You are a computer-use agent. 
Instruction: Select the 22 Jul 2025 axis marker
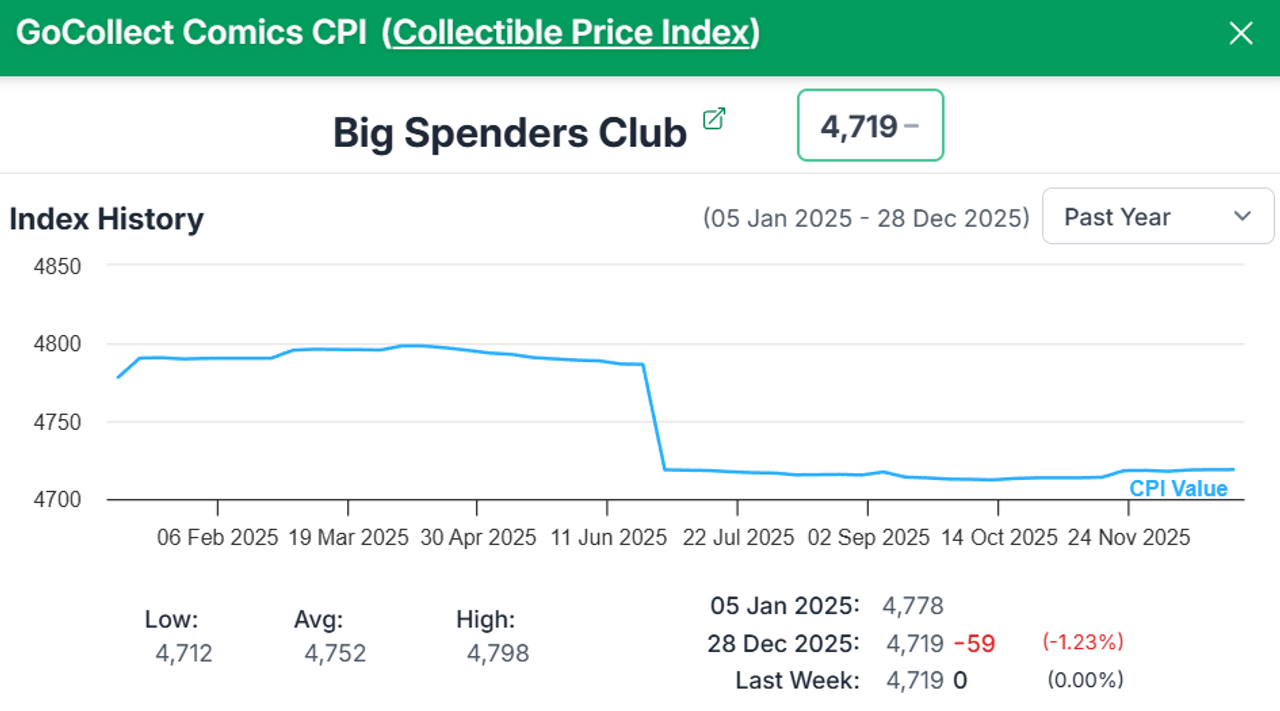[738, 538]
